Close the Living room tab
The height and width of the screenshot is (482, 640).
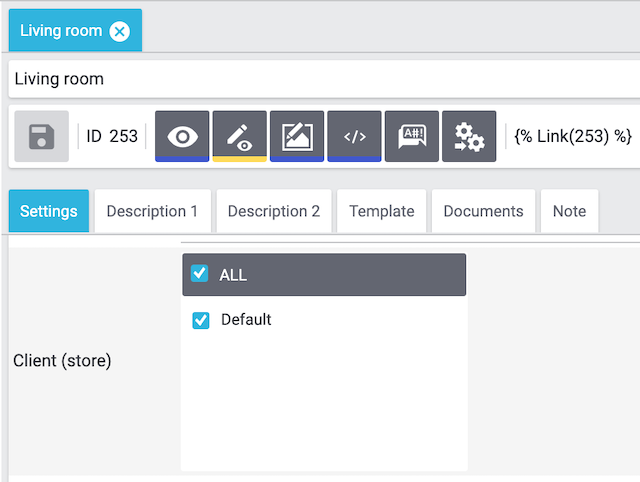point(120,31)
